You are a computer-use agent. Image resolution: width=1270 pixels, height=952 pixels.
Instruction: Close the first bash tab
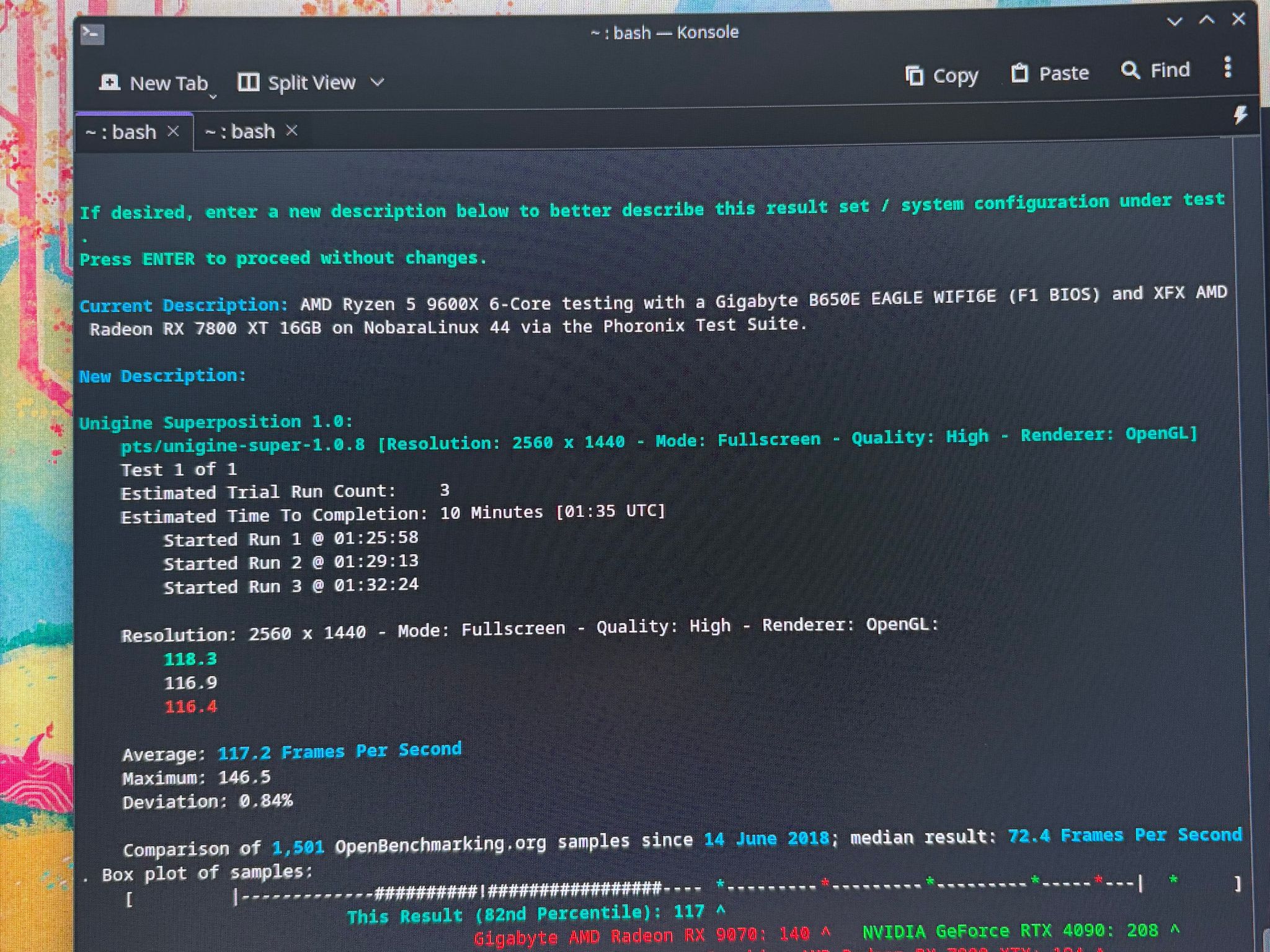(x=174, y=131)
